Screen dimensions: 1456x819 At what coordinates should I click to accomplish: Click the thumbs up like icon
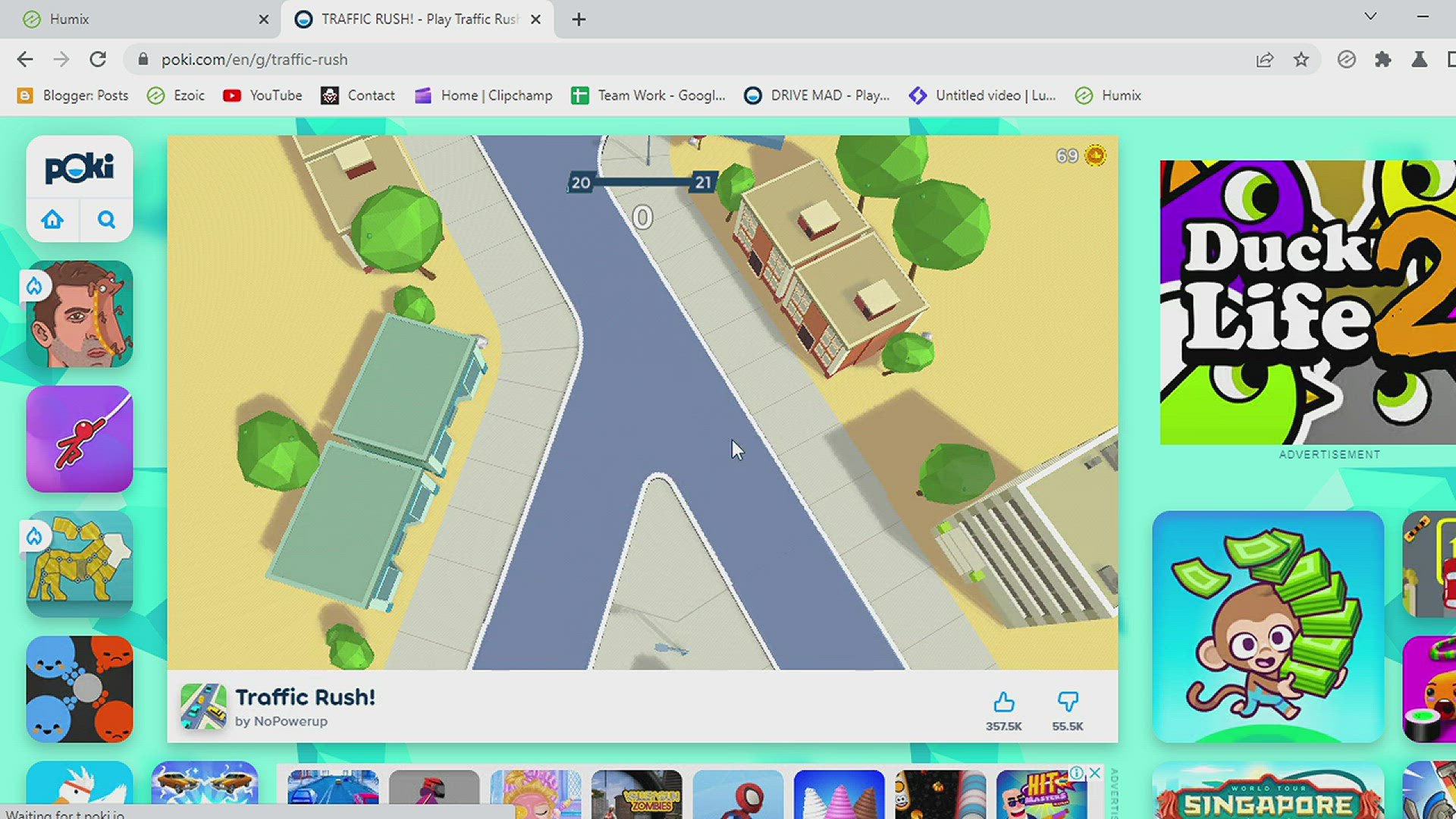1003,702
